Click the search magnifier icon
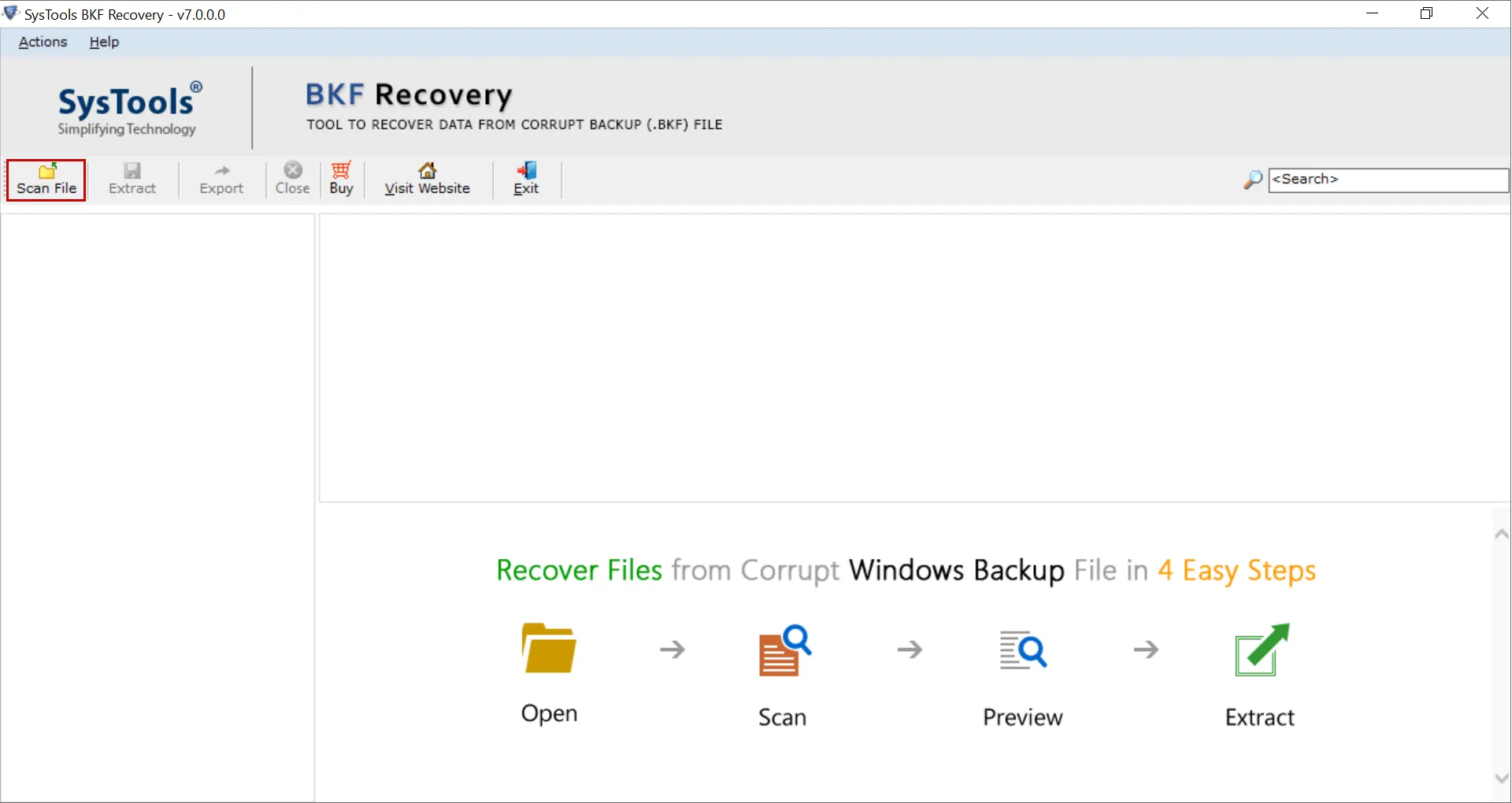This screenshot has height=803, width=1512. [1253, 180]
